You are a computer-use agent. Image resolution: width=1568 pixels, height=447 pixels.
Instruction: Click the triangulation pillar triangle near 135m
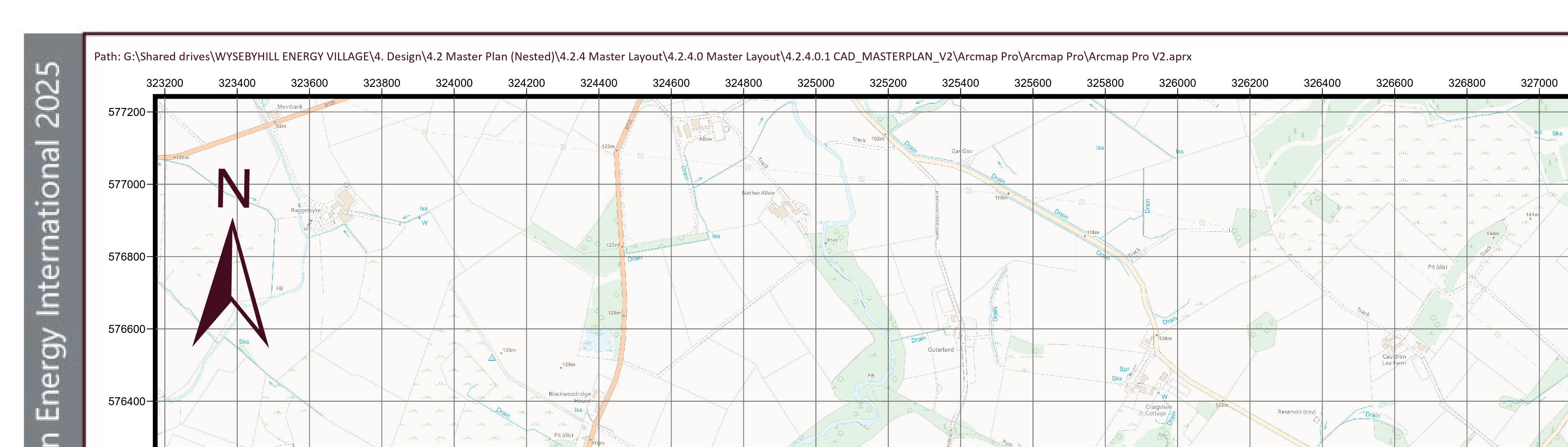click(x=492, y=358)
